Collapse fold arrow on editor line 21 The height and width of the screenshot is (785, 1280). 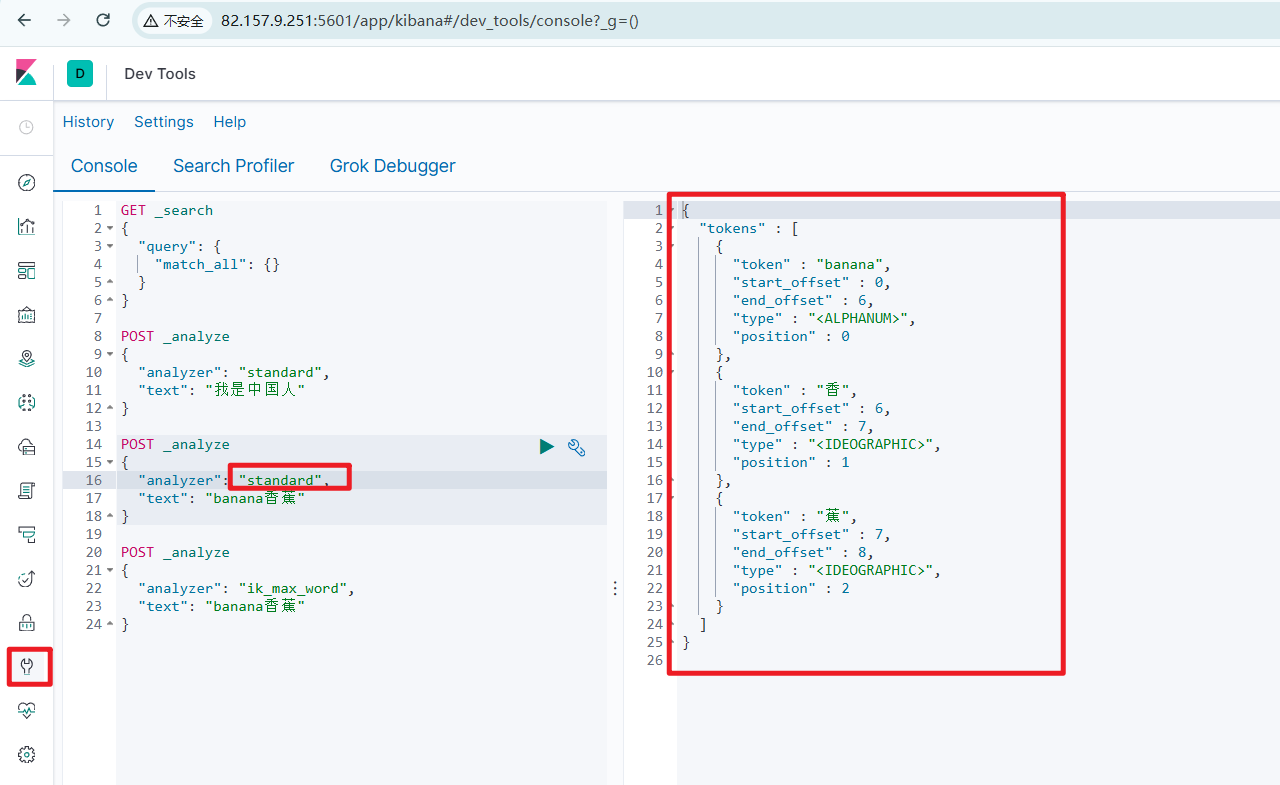click(110, 570)
